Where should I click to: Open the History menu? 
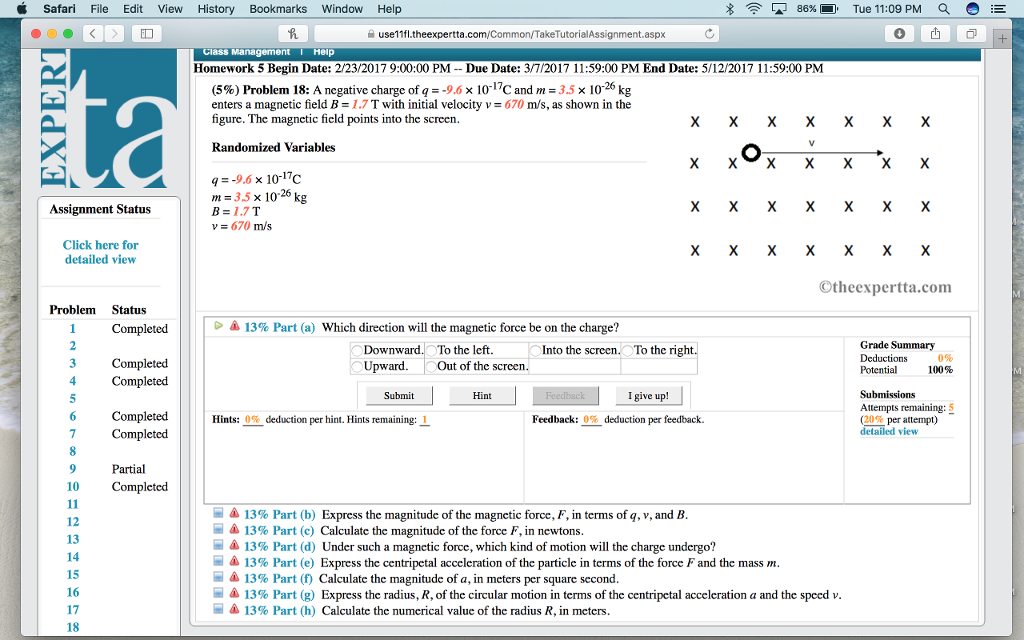tap(216, 8)
